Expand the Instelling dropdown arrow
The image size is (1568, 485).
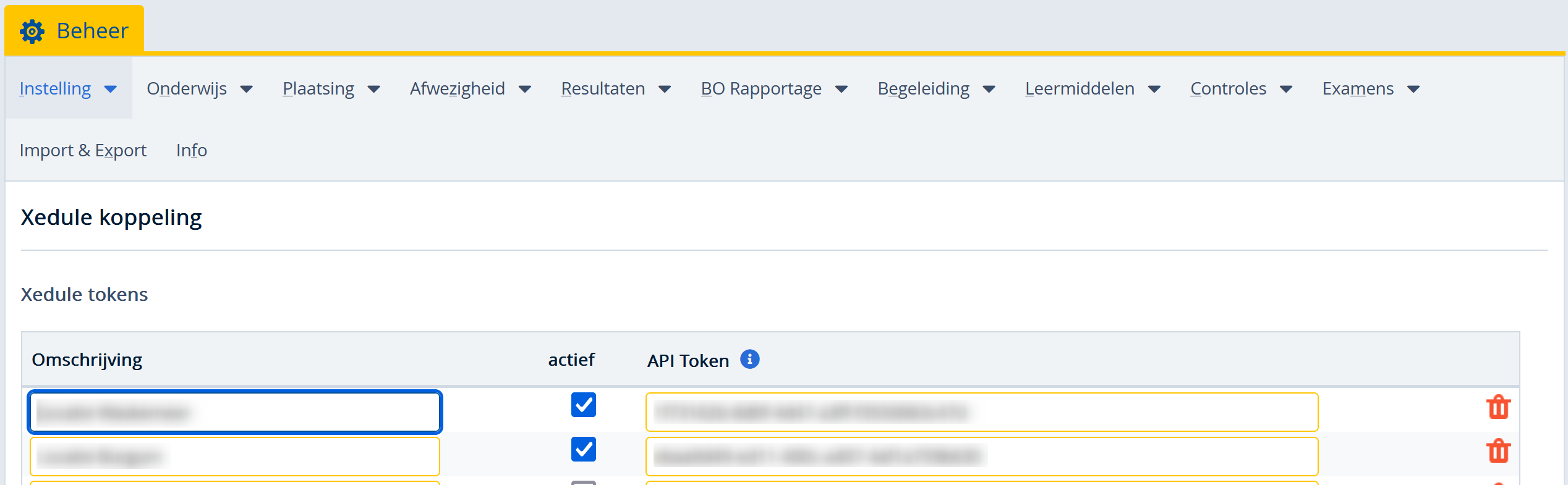pyautogui.click(x=111, y=90)
